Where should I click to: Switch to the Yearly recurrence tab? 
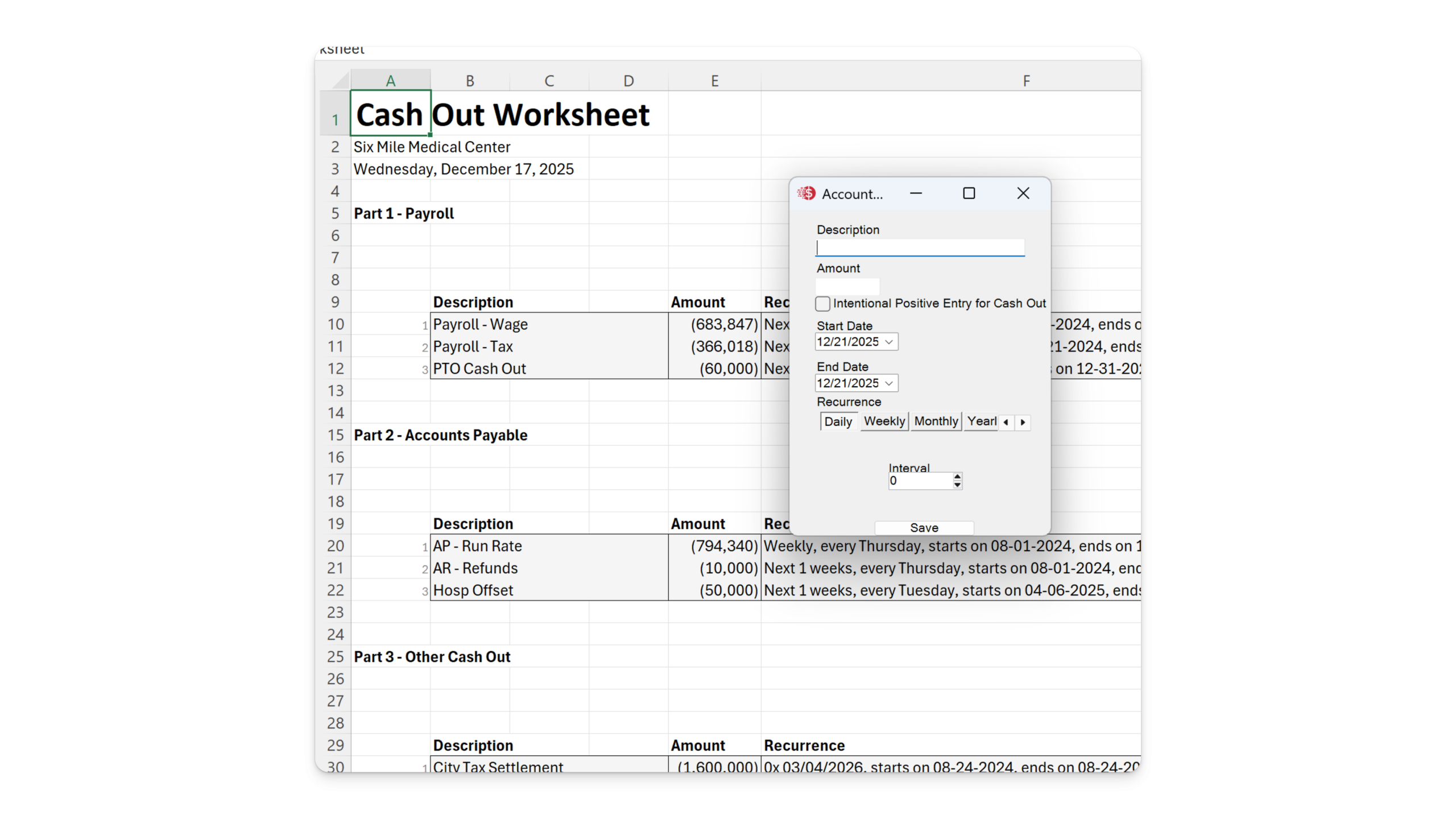[981, 421]
